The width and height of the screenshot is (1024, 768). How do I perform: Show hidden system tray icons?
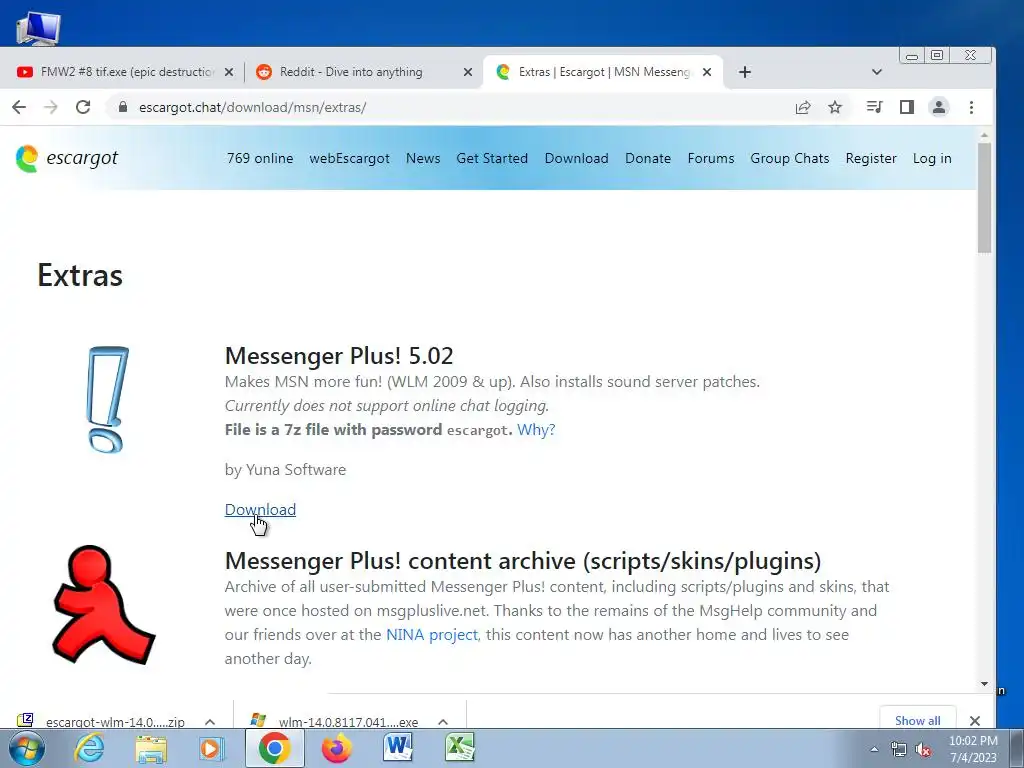[874, 749]
